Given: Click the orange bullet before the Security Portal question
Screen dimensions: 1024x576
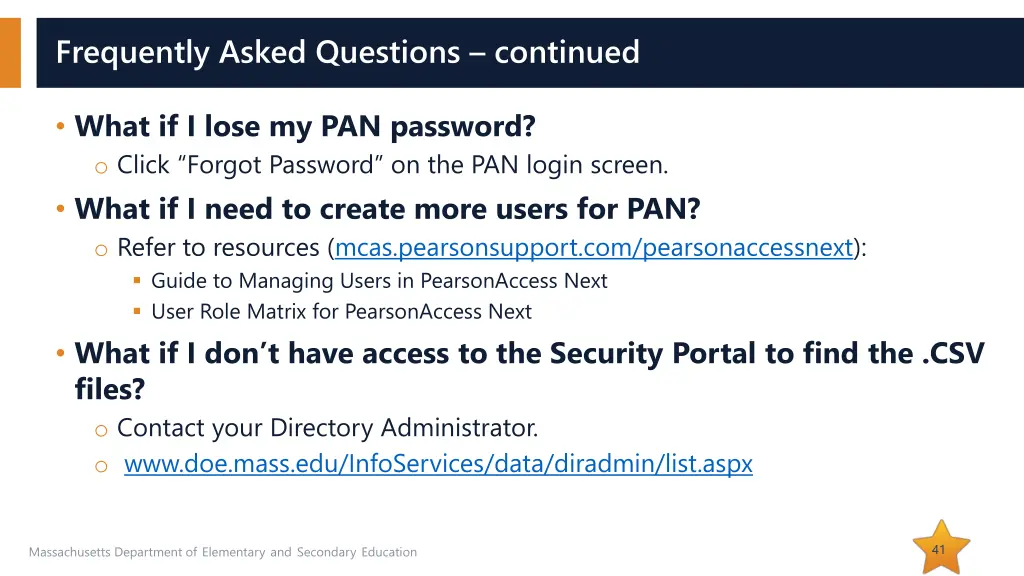Looking at the screenshot, I should click(61, 353).
